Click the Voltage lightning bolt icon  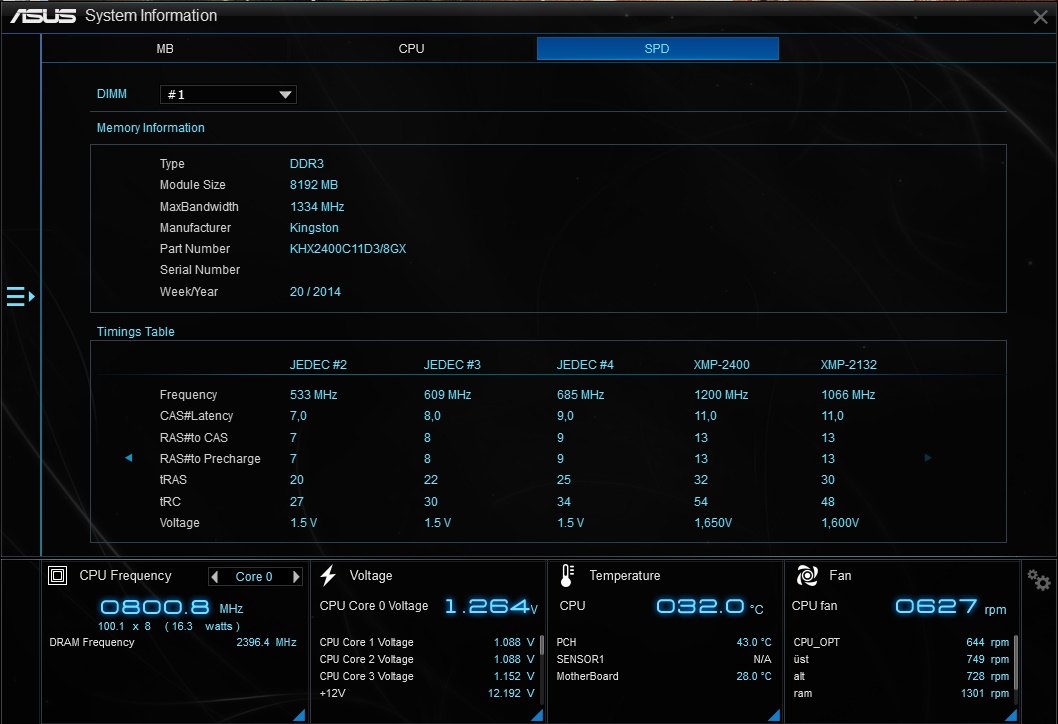pos(328,576)
